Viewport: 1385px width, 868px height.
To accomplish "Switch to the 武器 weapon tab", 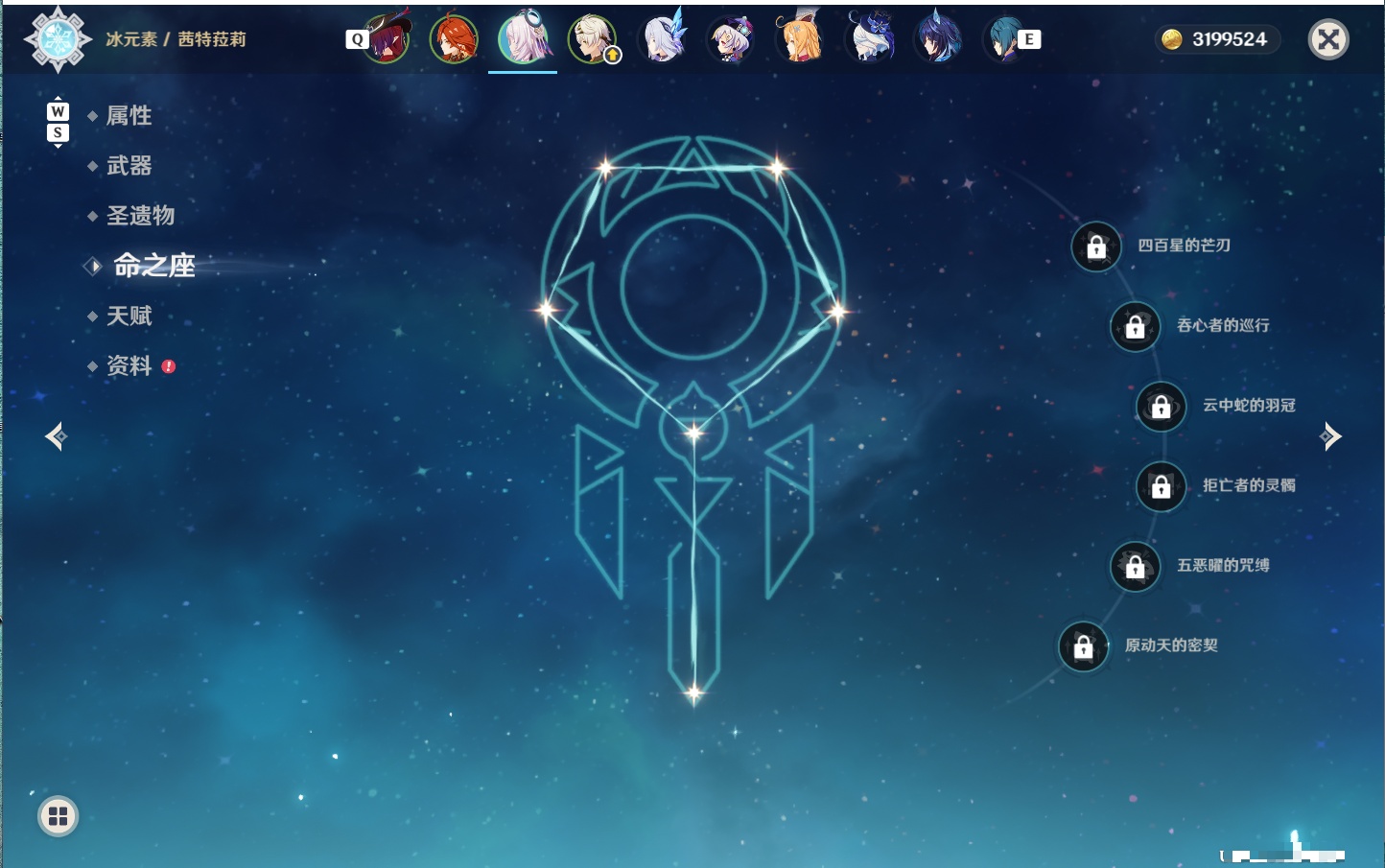I will click(x=129, y=166).
